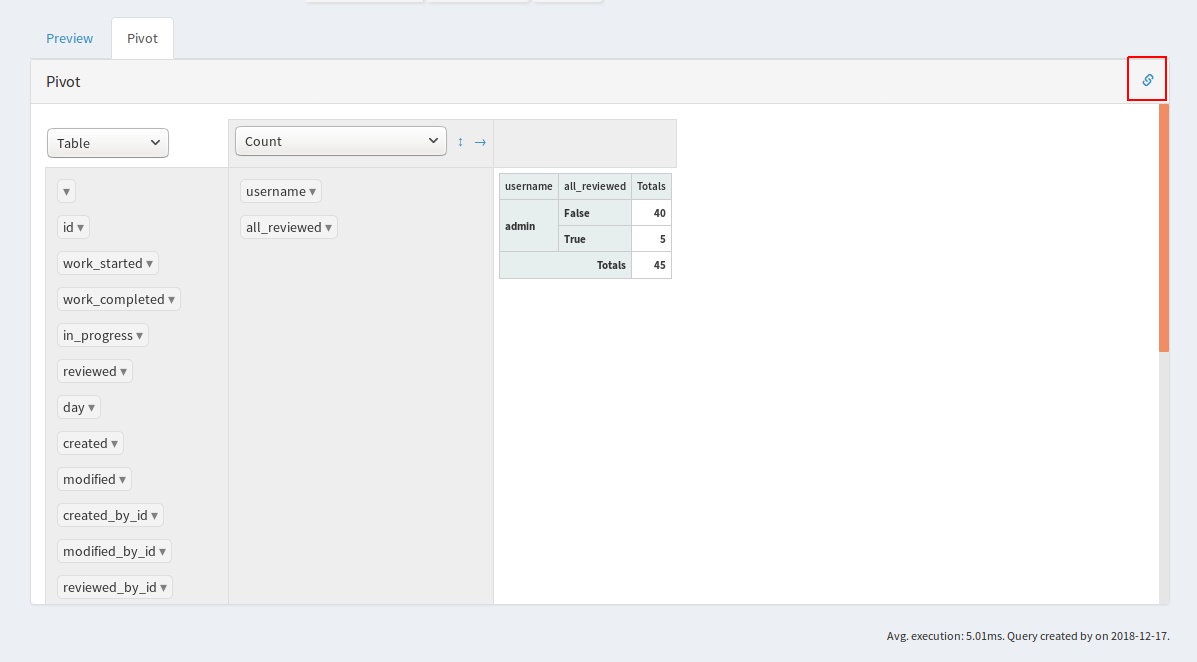This screenshot has height=662, width=1197.
Task: Toggle row sort order arrow icon
Action: 460,142
